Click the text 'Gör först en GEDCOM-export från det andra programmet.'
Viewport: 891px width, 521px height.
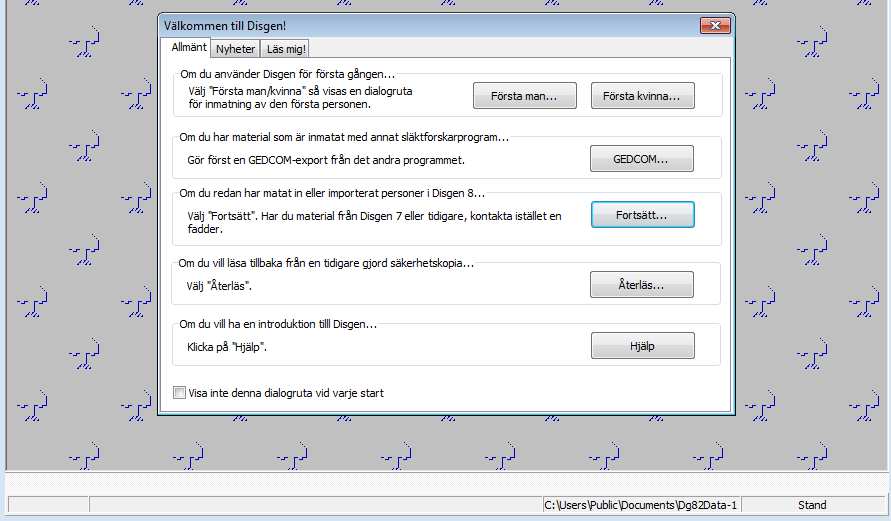[x=326, y=160]
